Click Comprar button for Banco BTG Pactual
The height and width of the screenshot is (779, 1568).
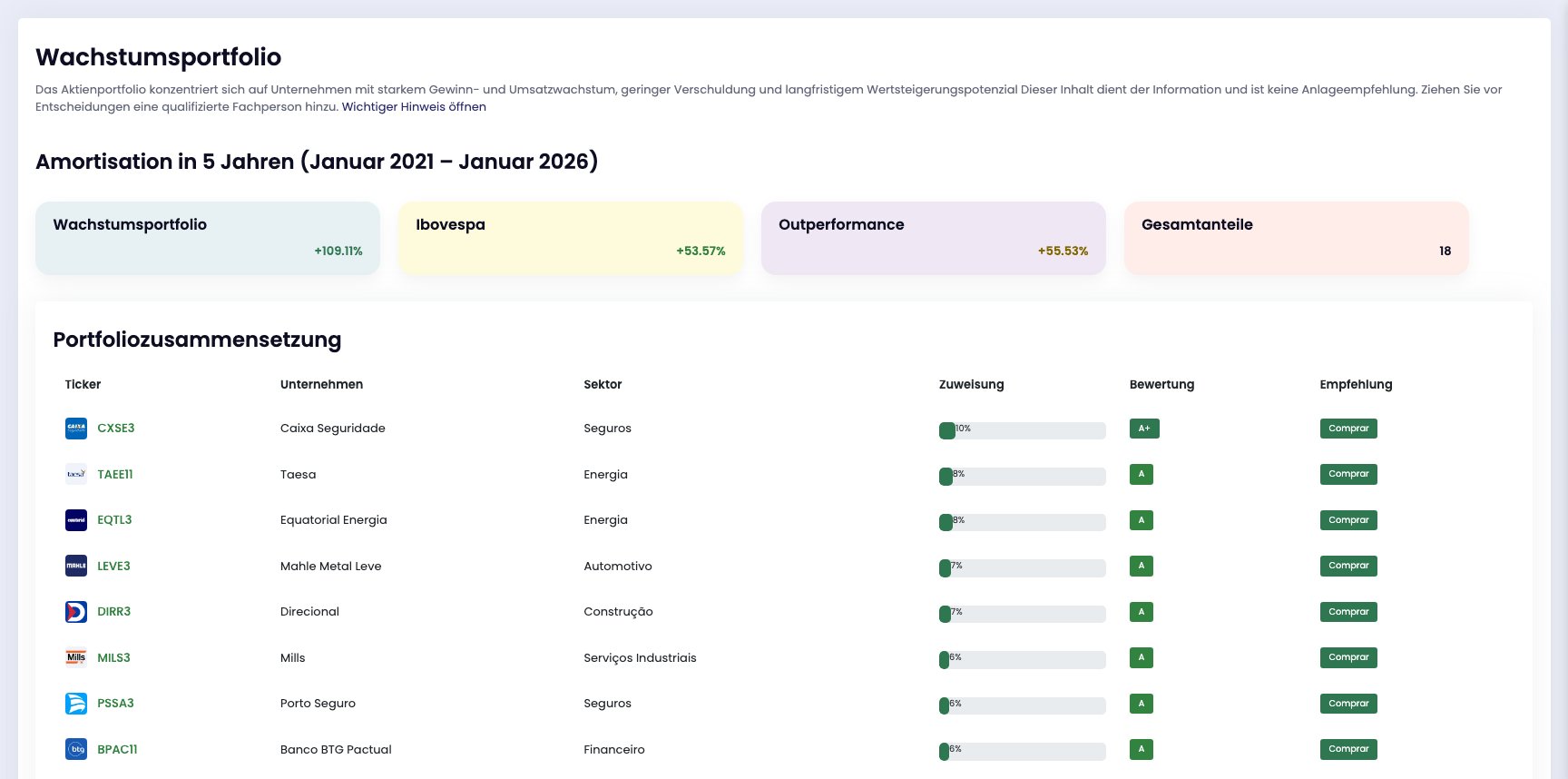click(1348, 749)
